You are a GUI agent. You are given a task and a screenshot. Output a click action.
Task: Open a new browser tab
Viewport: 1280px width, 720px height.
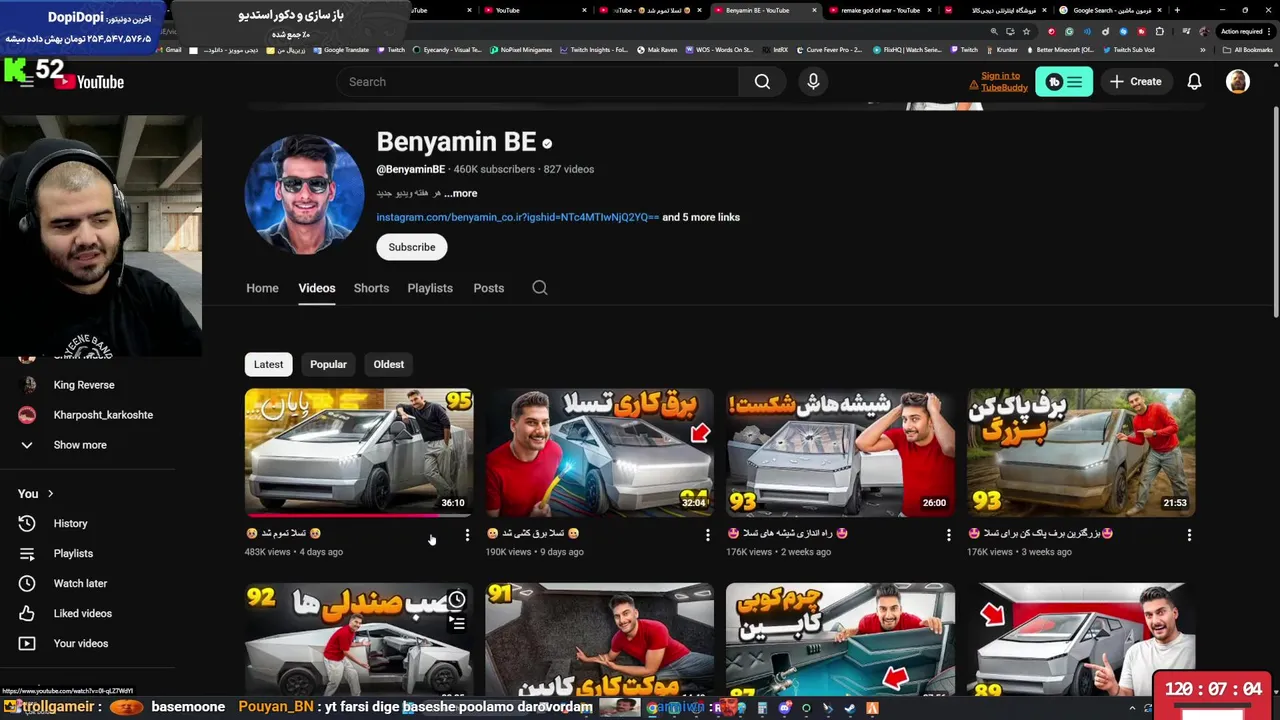click(x=1177, y=10)
